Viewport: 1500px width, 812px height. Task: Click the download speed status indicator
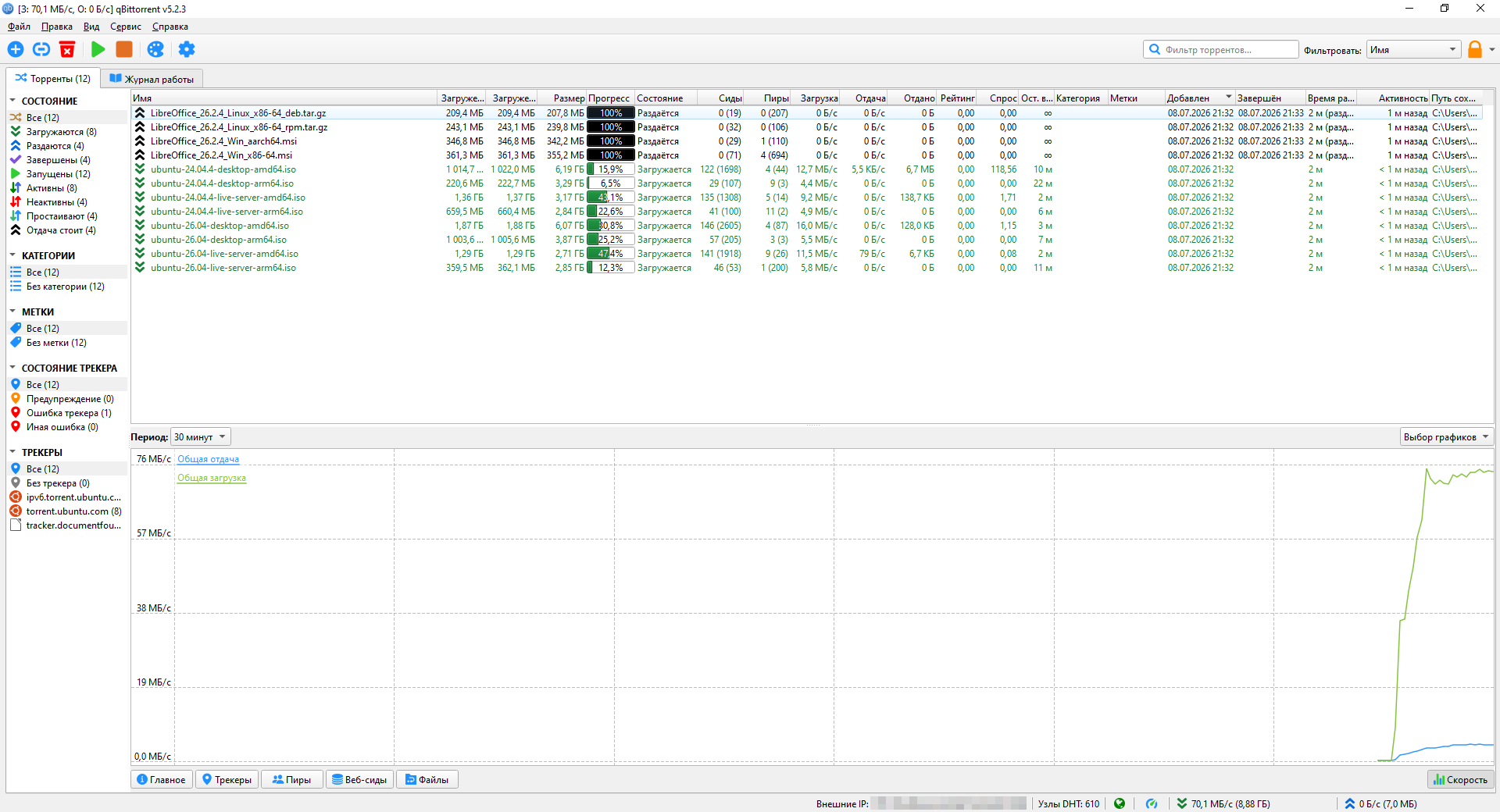pyautogui.click(x=1224, y=803)
